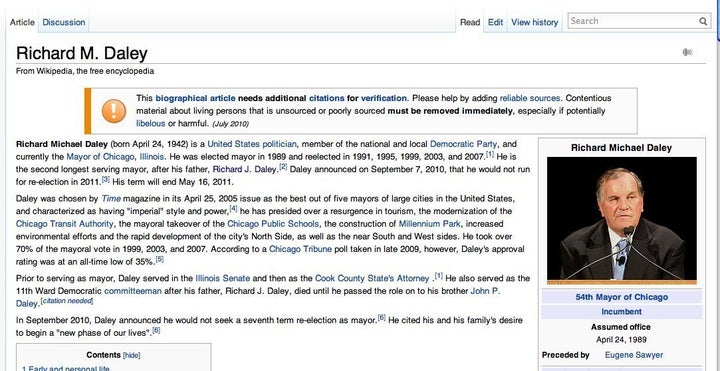
Task: Click footnote [1] after 2007
Action: pos(490,154)
